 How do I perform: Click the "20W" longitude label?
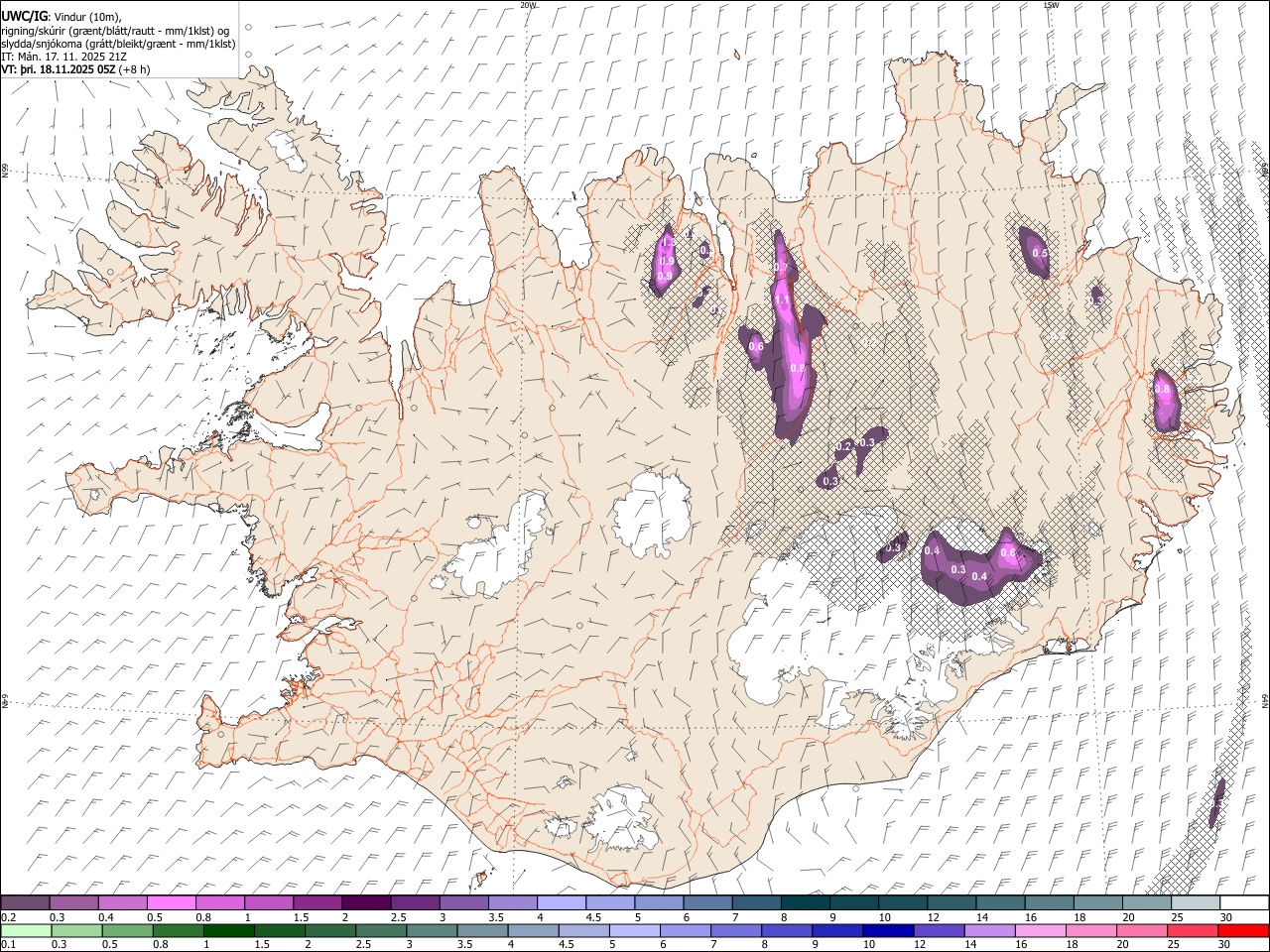(528, 5)
